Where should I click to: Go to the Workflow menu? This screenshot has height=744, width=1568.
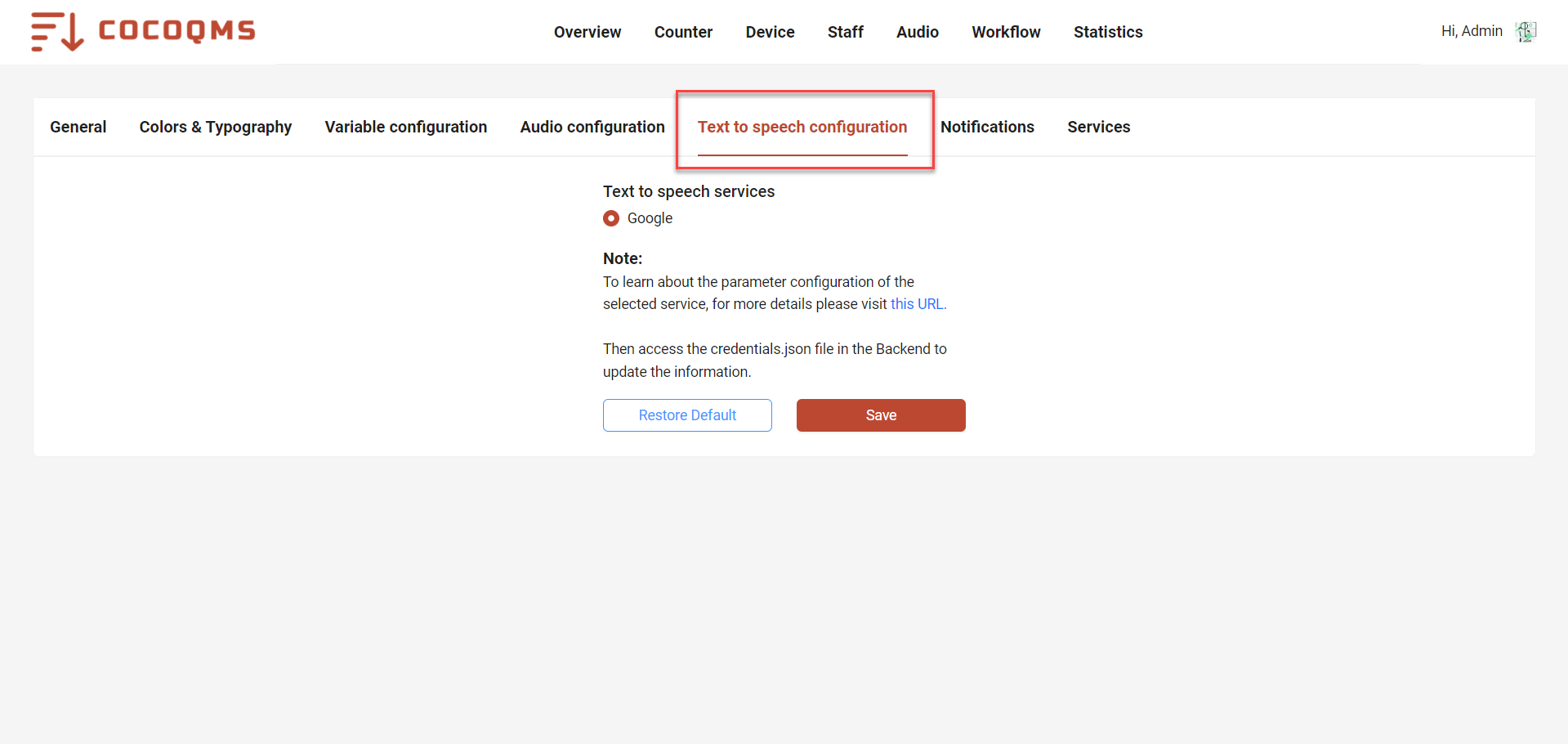pos(1006,32)
